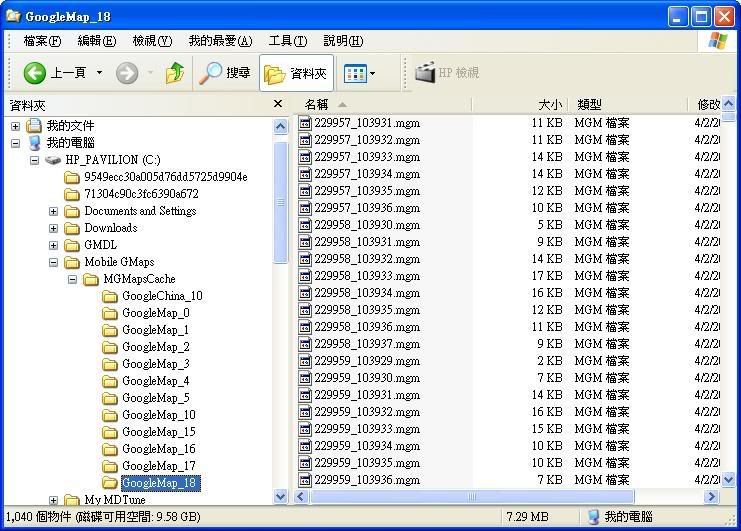The height and width of the screenshot is (531, 741).
Task: Open the Search (搜尋) tool
Action: (x=225, y=73)
